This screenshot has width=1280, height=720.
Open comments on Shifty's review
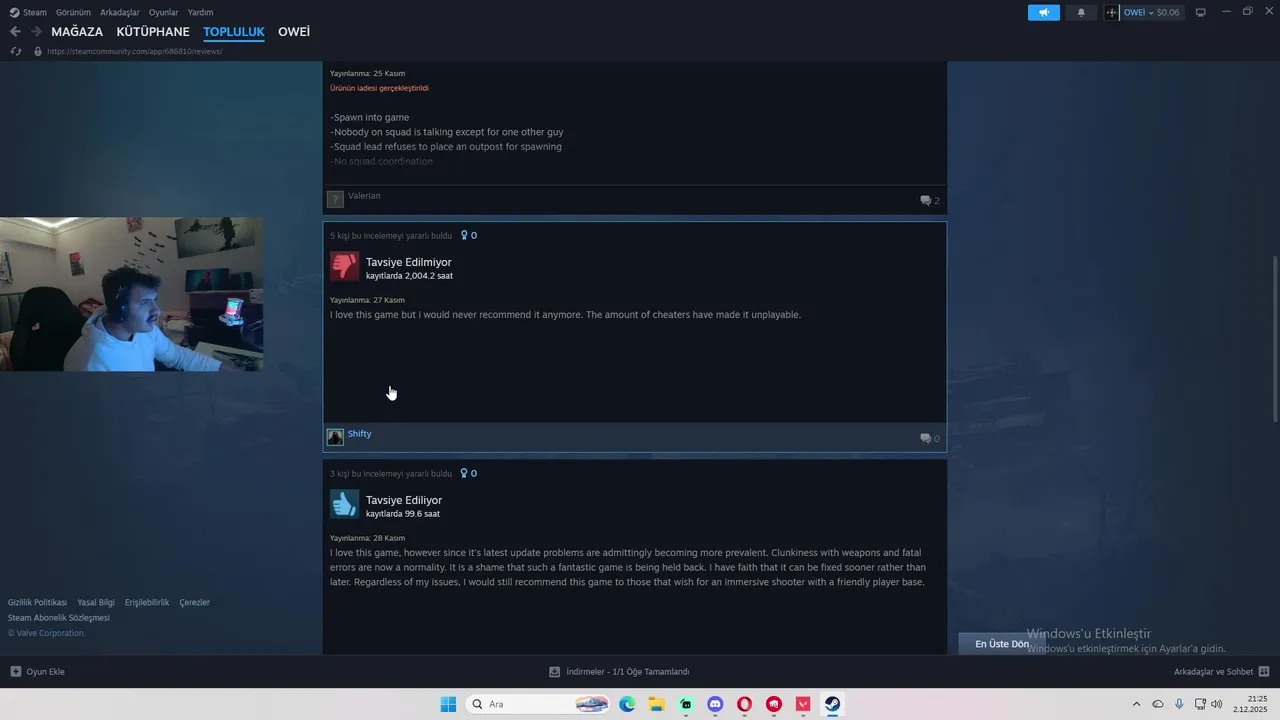pyautogui.click(x=930, y=438)
